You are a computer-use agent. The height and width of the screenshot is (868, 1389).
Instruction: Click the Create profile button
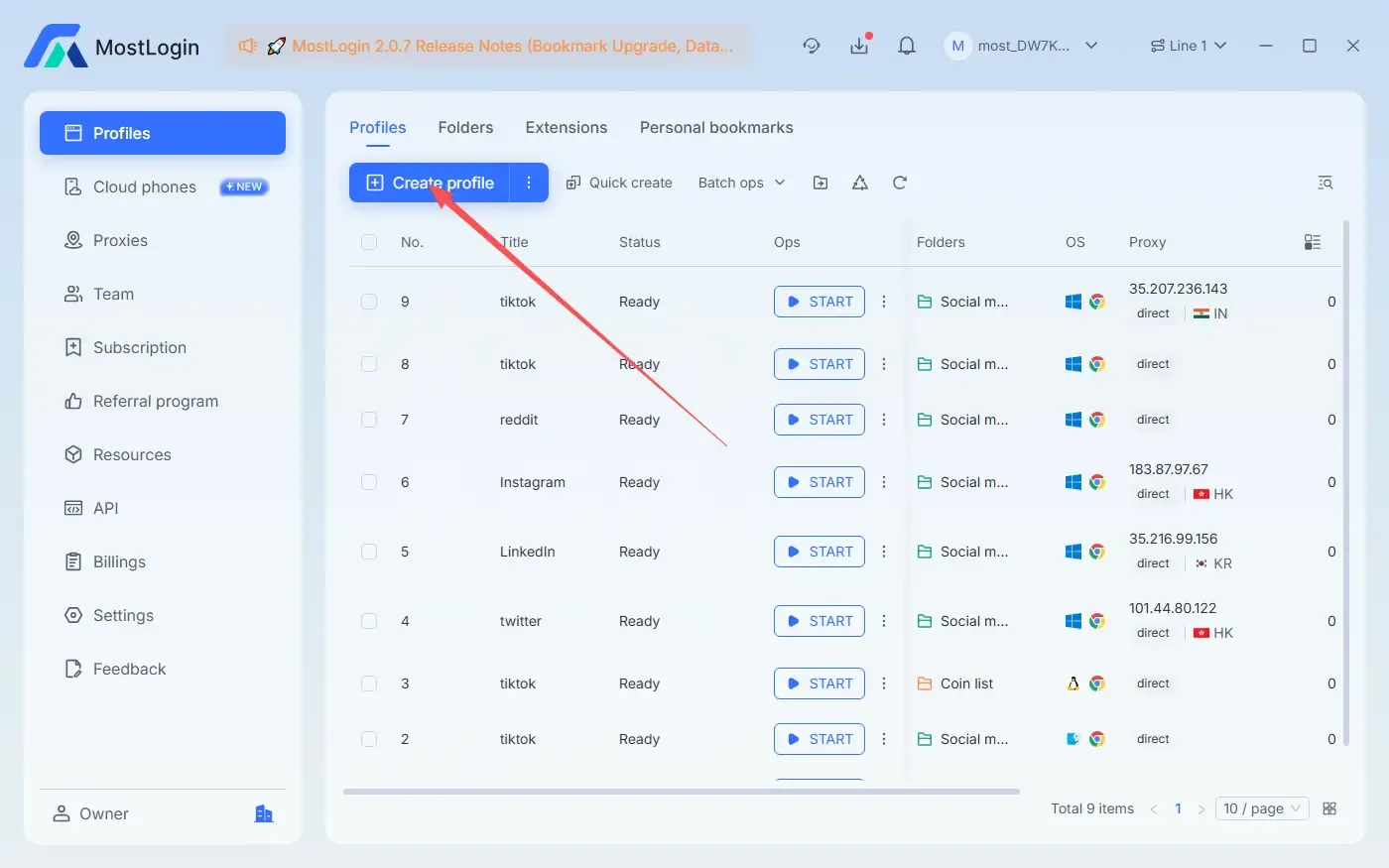click(x=440, y=183)
